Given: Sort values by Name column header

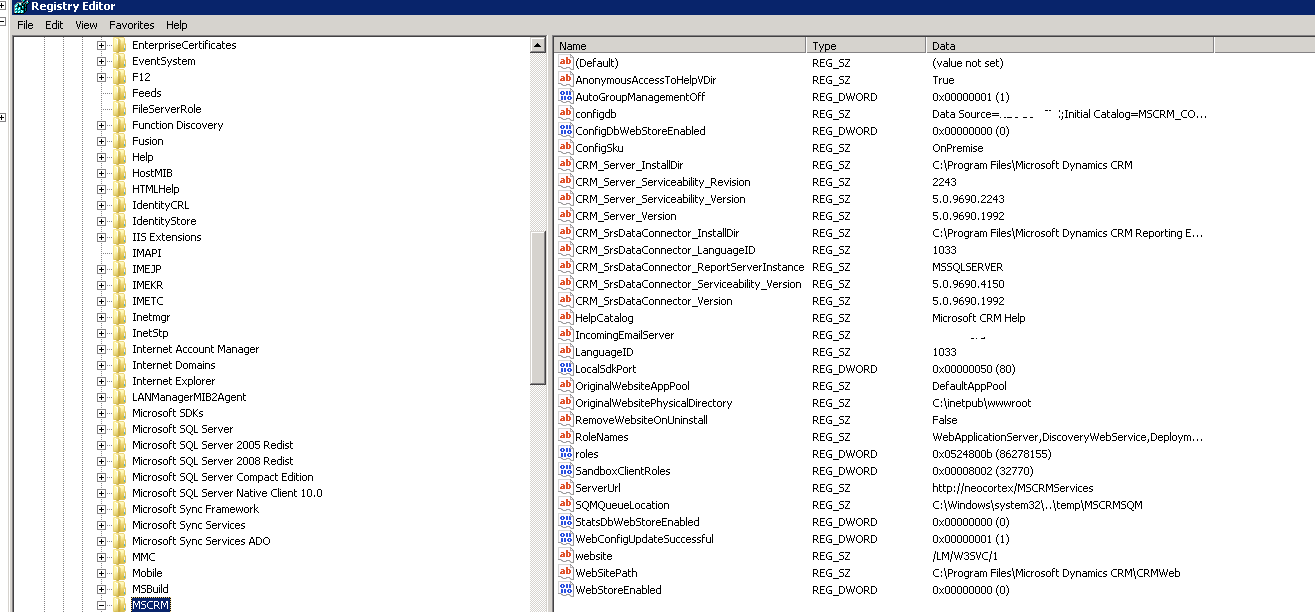Looking at the screenshot, I should [x=680, y=46].
